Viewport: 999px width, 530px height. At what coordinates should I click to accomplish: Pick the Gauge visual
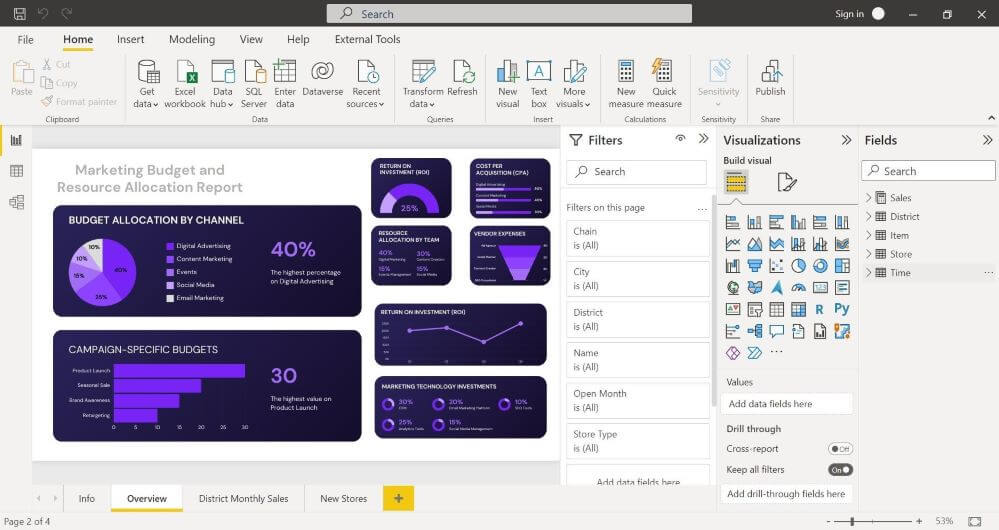tap(798, 288)
